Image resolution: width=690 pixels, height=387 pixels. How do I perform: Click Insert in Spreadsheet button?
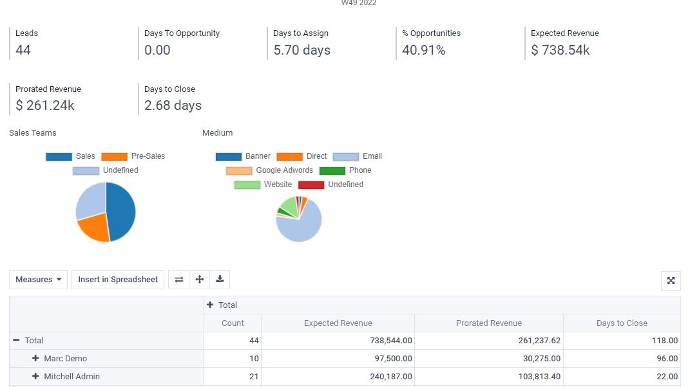pyautogui.click(x=117, y=280)
